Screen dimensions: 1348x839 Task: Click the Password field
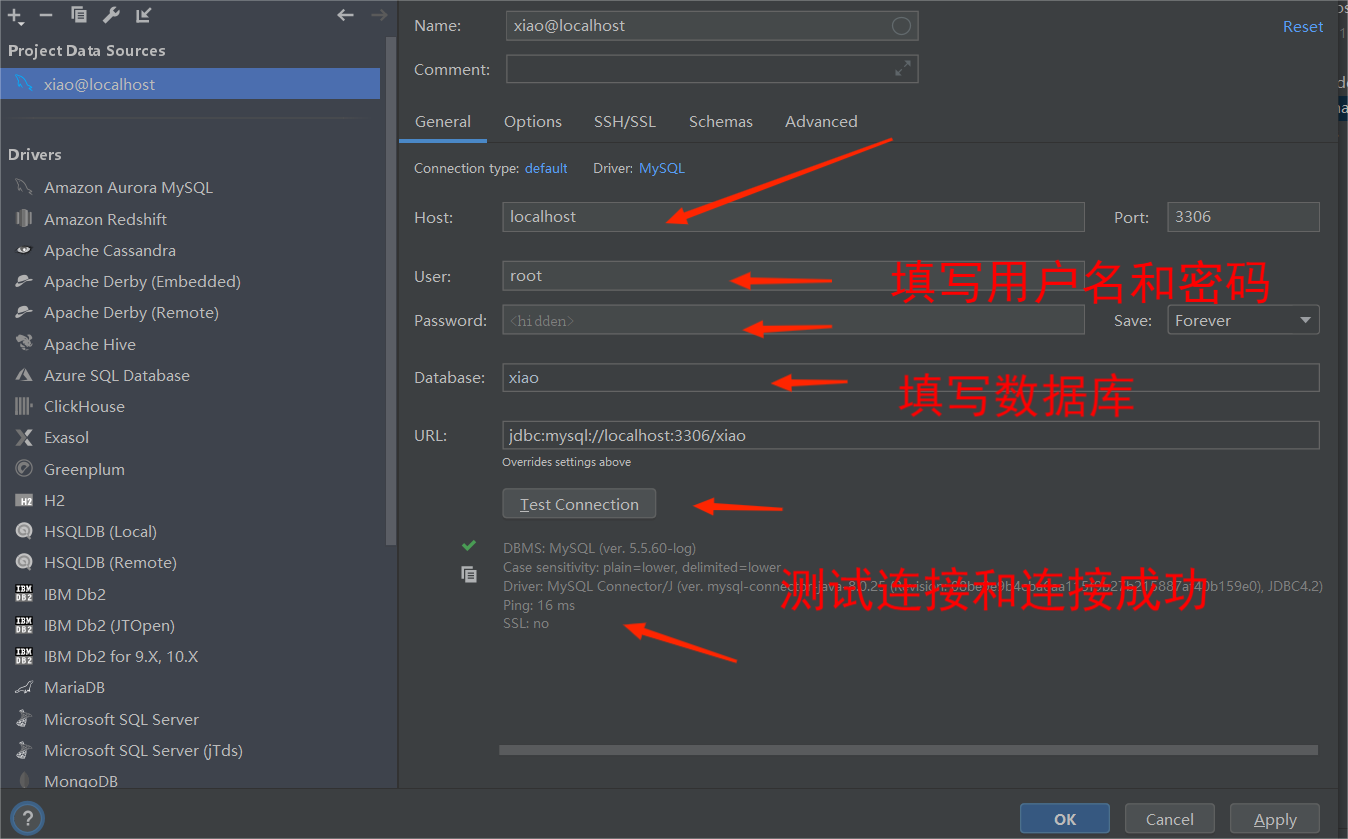coord(793,320)
